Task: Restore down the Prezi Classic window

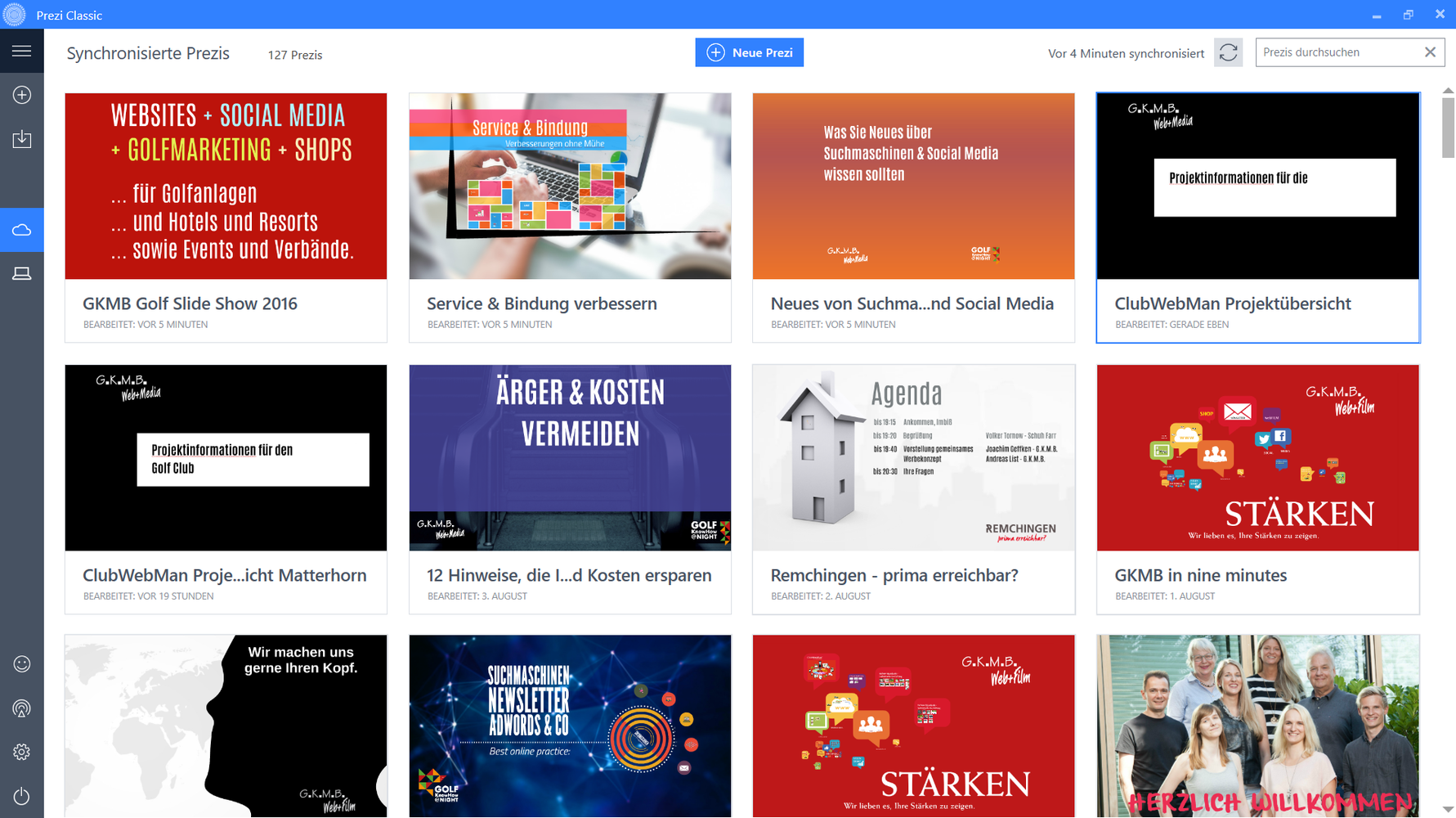Action: click(x=1408, y=15)
